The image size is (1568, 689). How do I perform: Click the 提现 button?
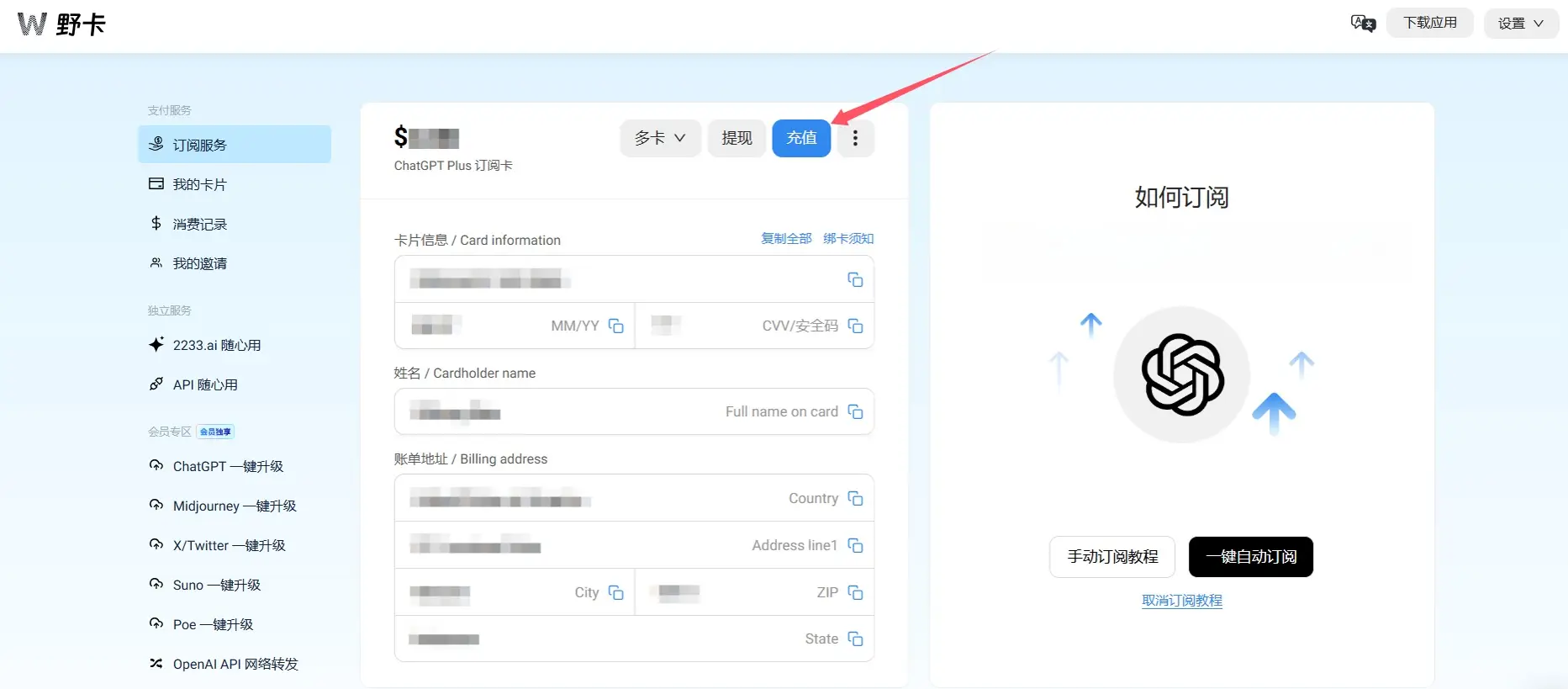coord(736,138)
